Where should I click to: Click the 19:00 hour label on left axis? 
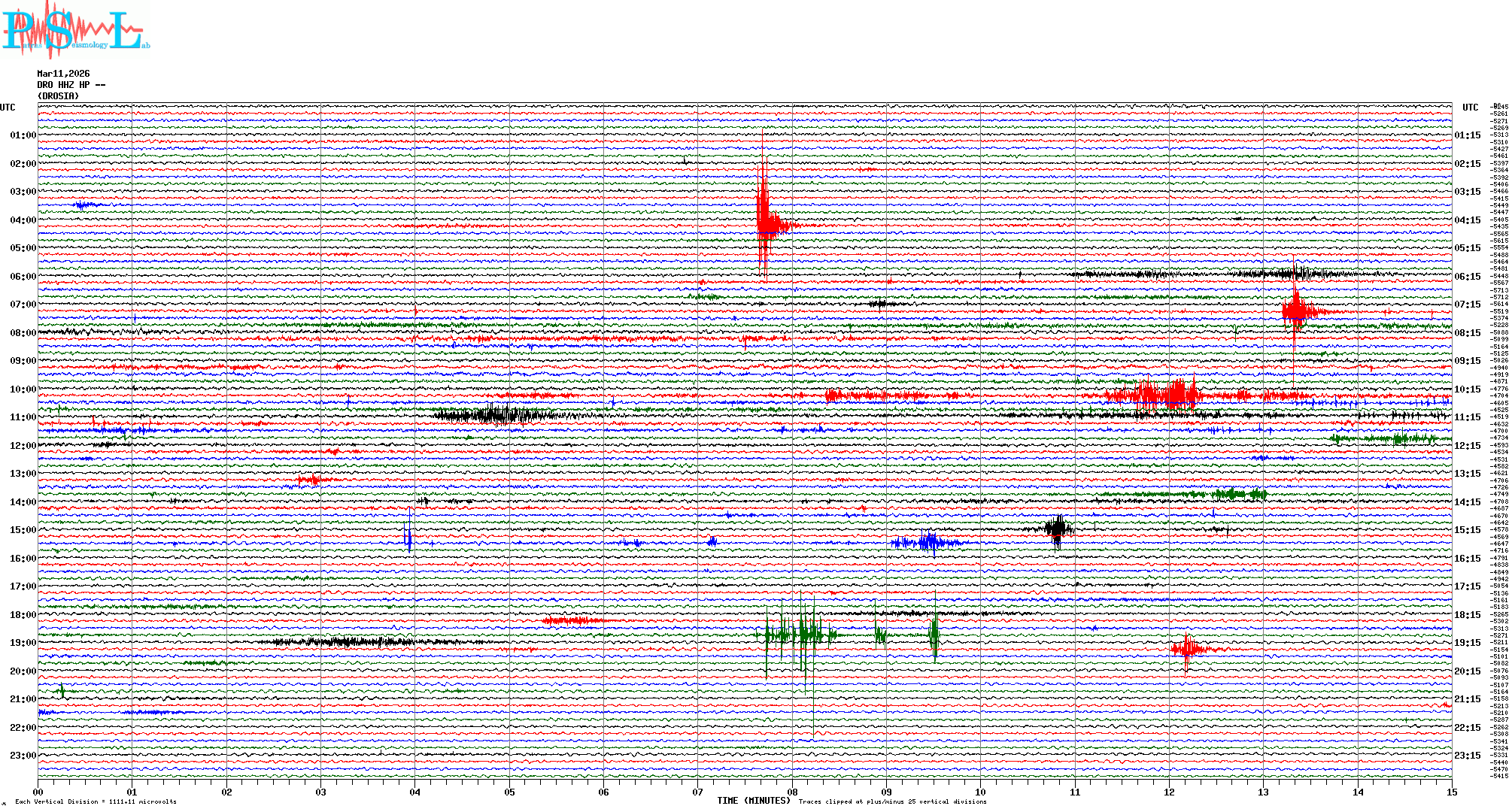[23, 643]
